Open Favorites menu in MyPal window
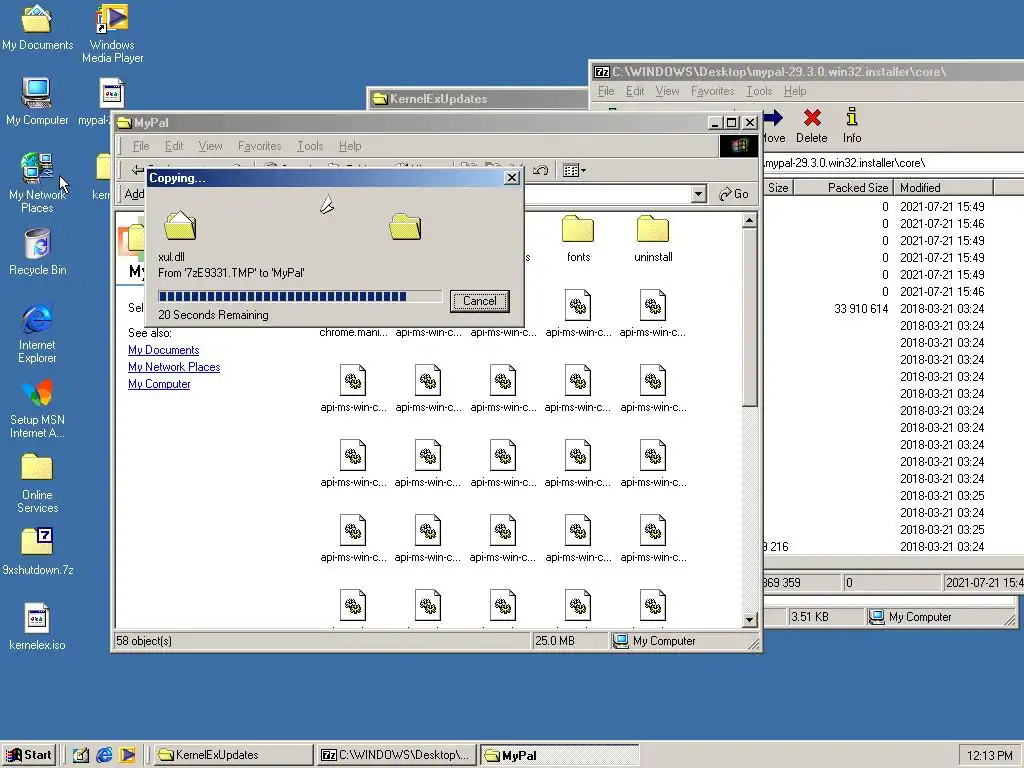Screen dimensions: 1024x768 (x=259, y=146)
